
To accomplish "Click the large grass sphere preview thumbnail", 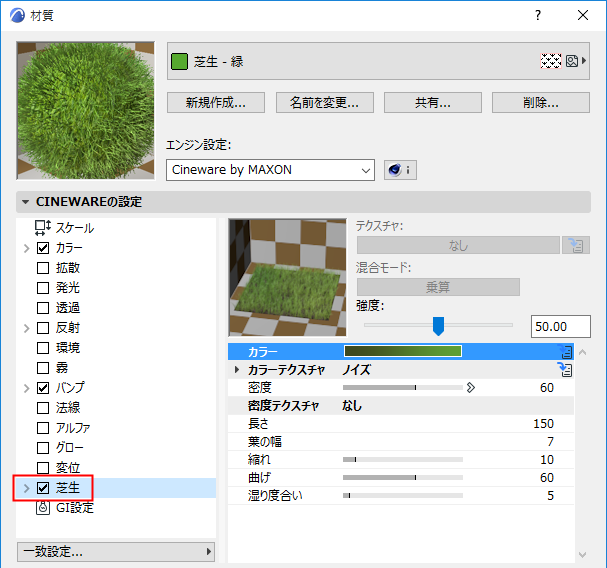I will coord(86,111).
